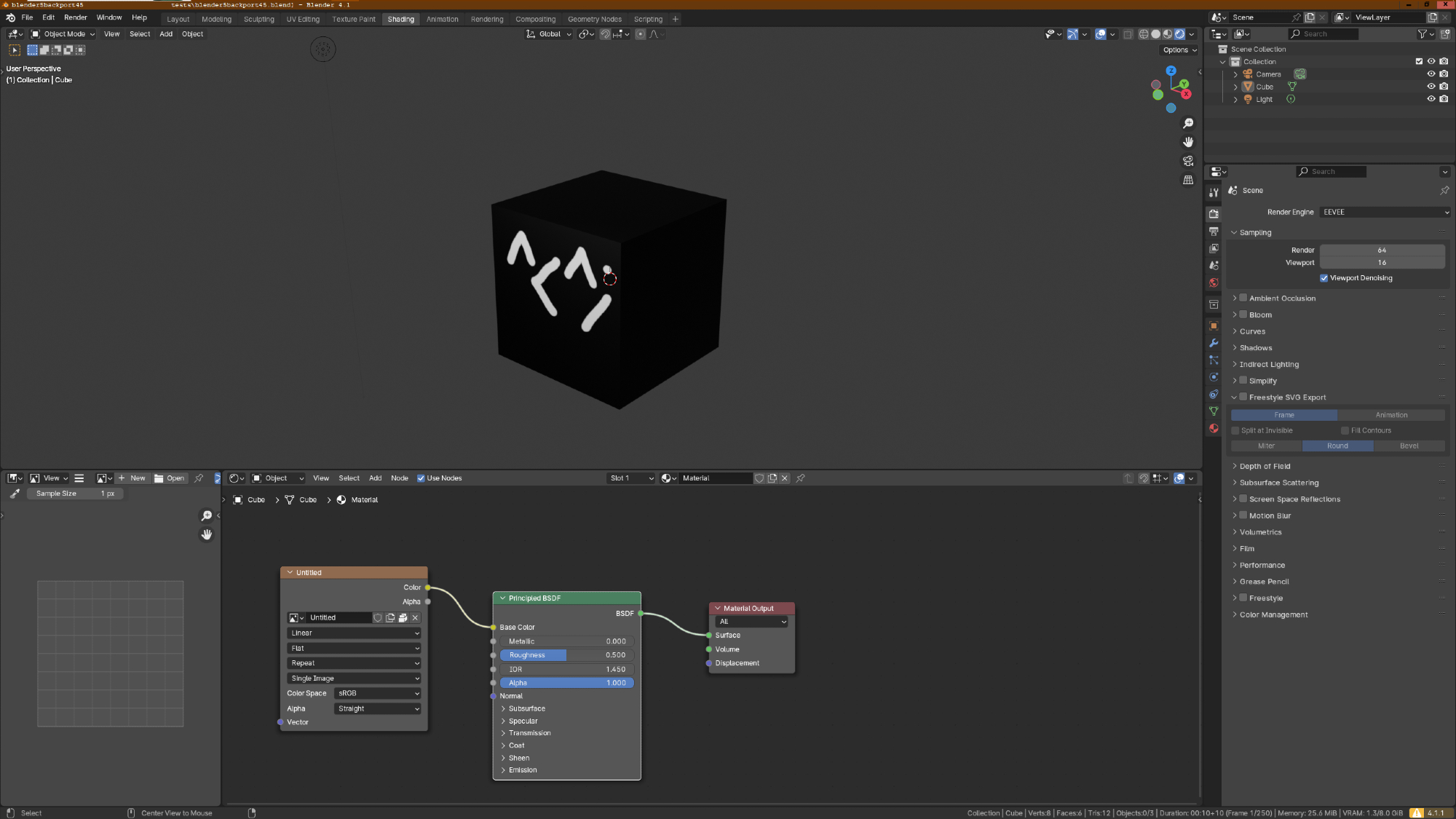Screen dimensions: 1456x819
Task: Click the pan view hand icon
Action: [1188, 142]
